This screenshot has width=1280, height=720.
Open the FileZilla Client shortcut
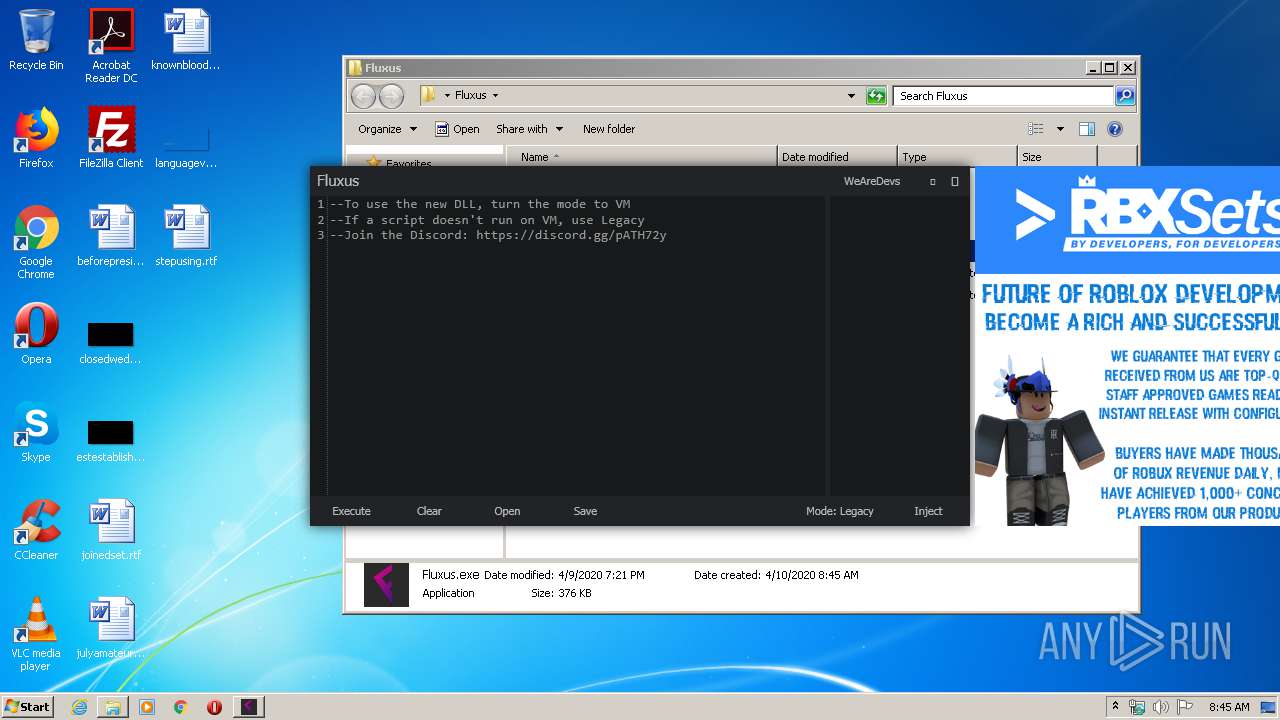(x=111, y=138)
